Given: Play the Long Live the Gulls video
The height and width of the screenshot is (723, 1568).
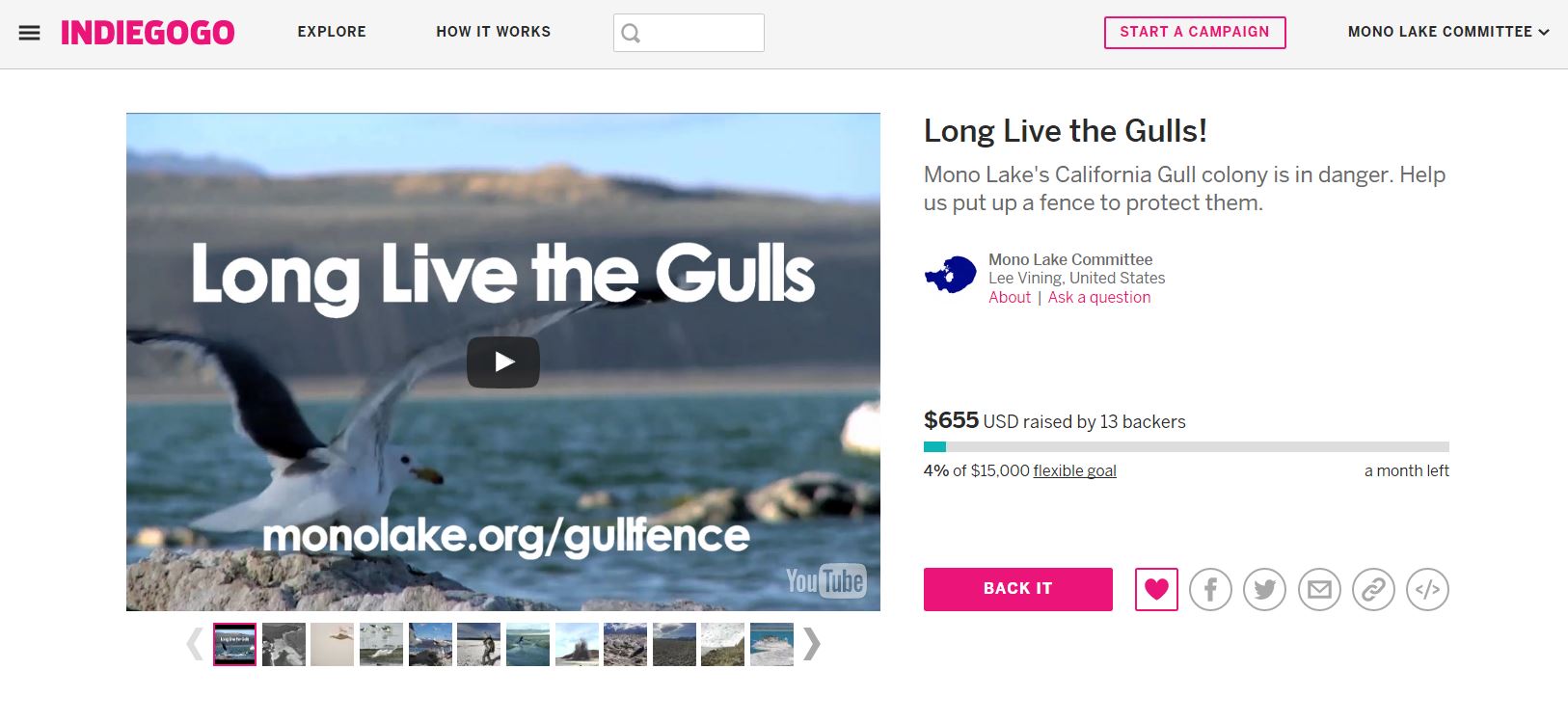Looking at the screenshot, I should pyautogui.click(x=503, y=362).
